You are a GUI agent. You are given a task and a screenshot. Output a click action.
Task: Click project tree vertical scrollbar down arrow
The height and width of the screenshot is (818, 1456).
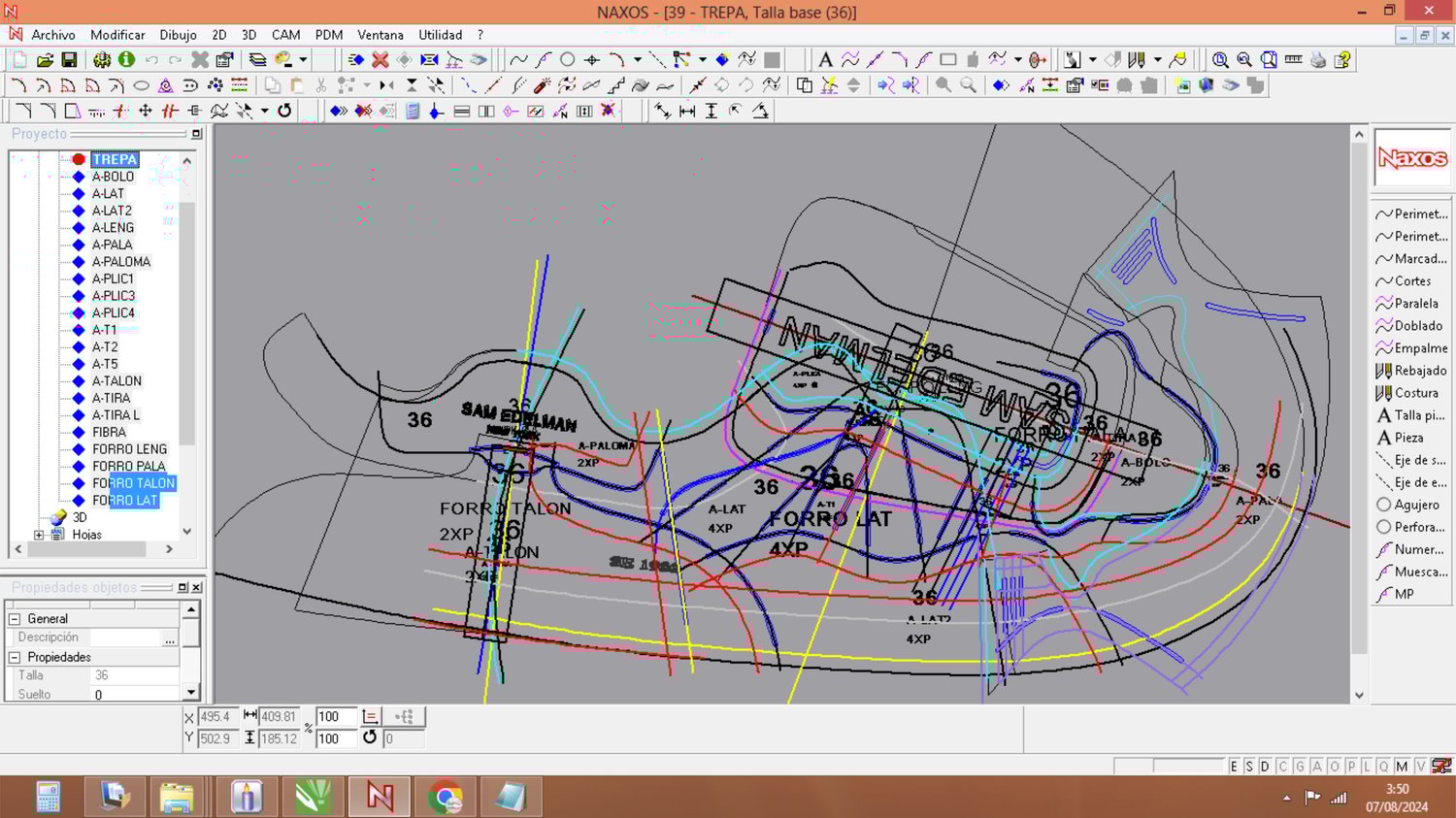pyautogui.click(x=187, y=532)
